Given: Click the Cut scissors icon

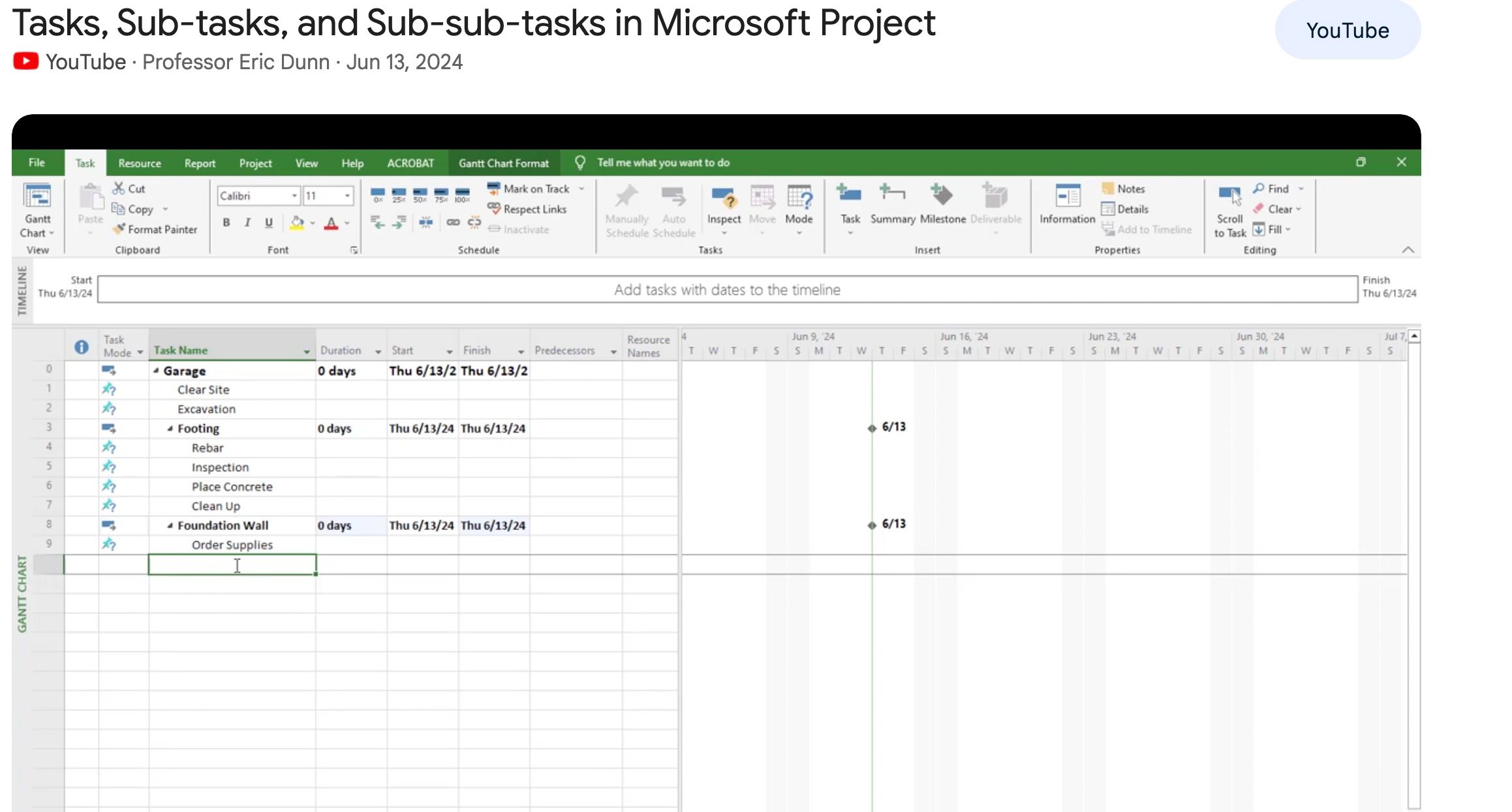Looking at the screenshot, I should click(x=118, y=189).
